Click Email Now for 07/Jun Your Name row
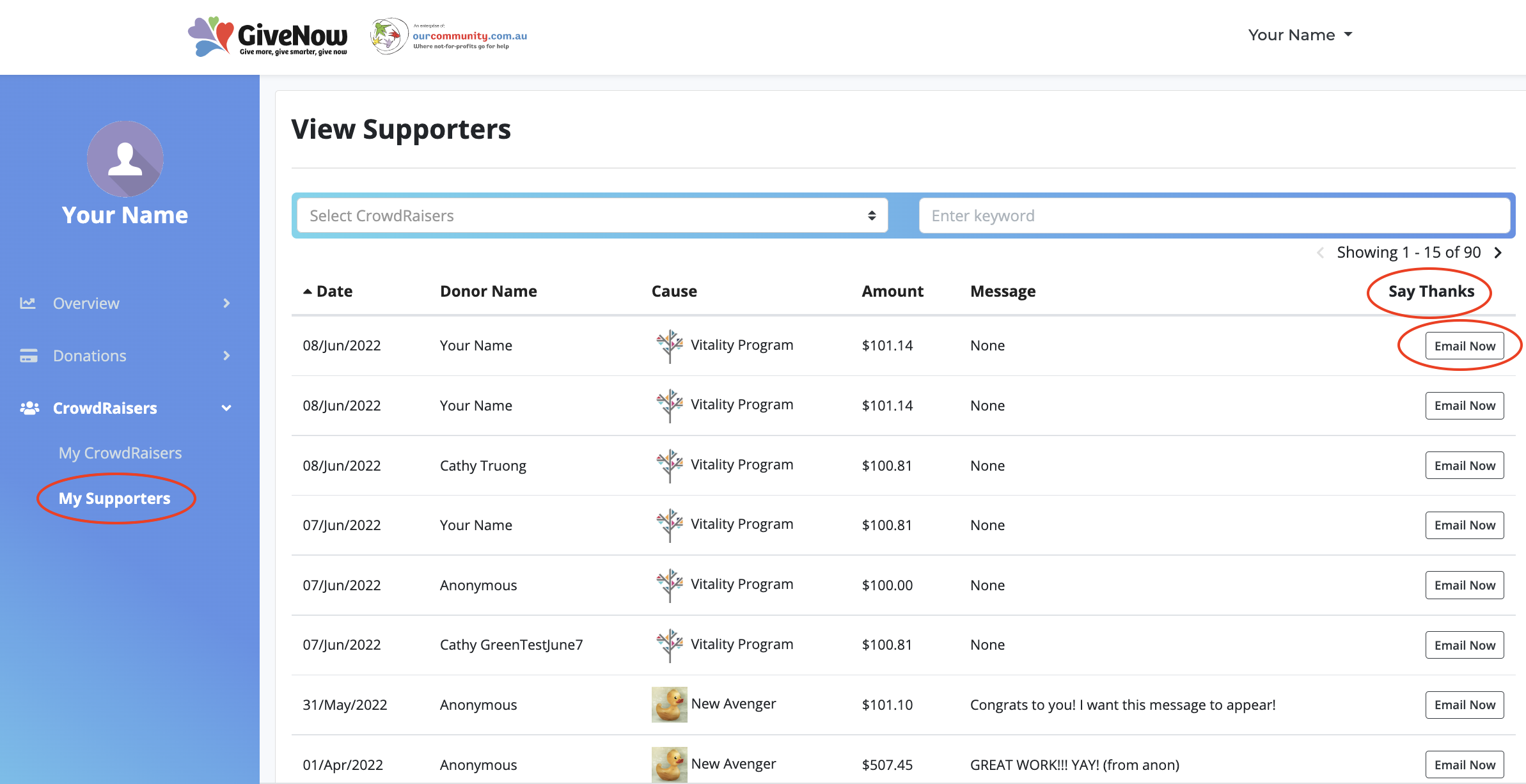This screenshot has width=1526, height=784. pyautogui.click(x=1465, y=525)
